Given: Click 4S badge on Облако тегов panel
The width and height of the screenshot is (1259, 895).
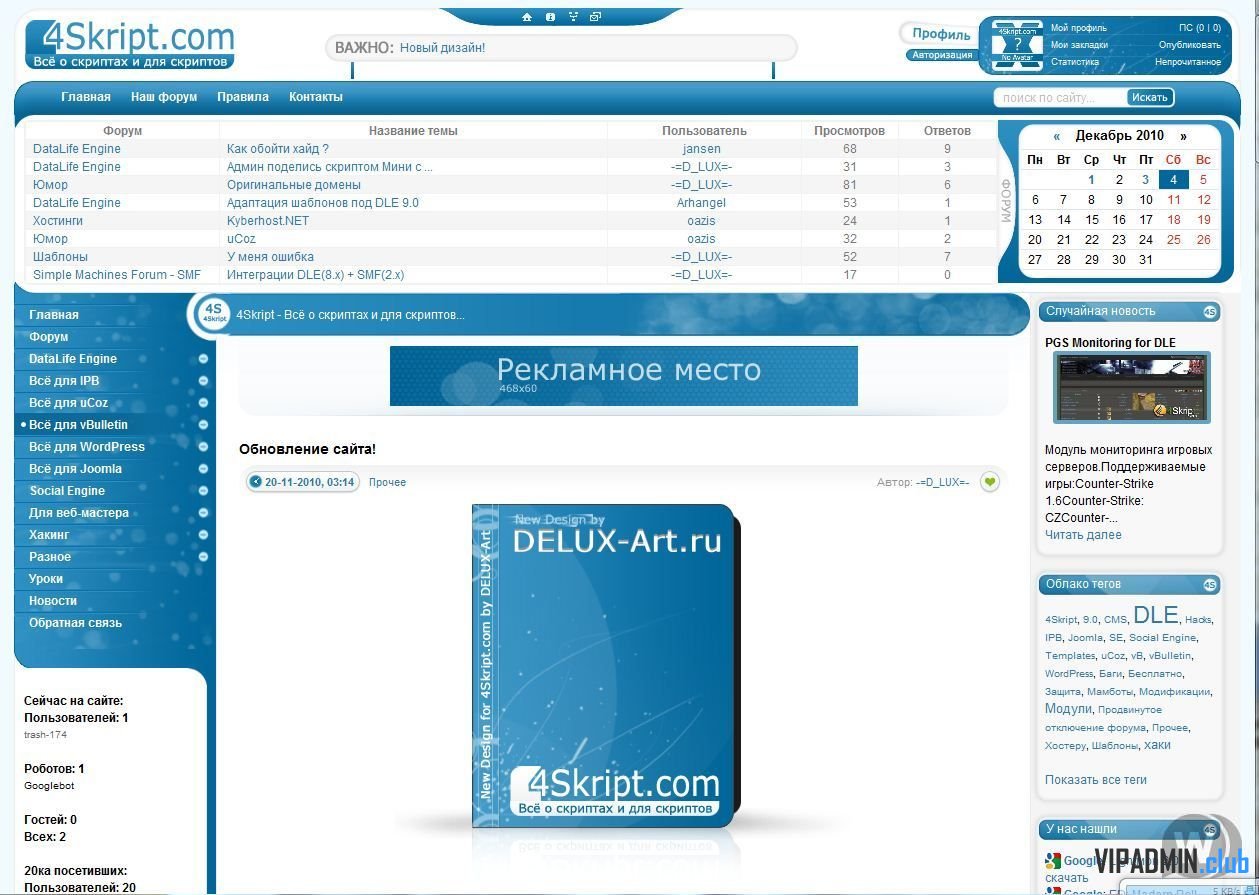Looking at the screenshot, I should pos(1210,585).
